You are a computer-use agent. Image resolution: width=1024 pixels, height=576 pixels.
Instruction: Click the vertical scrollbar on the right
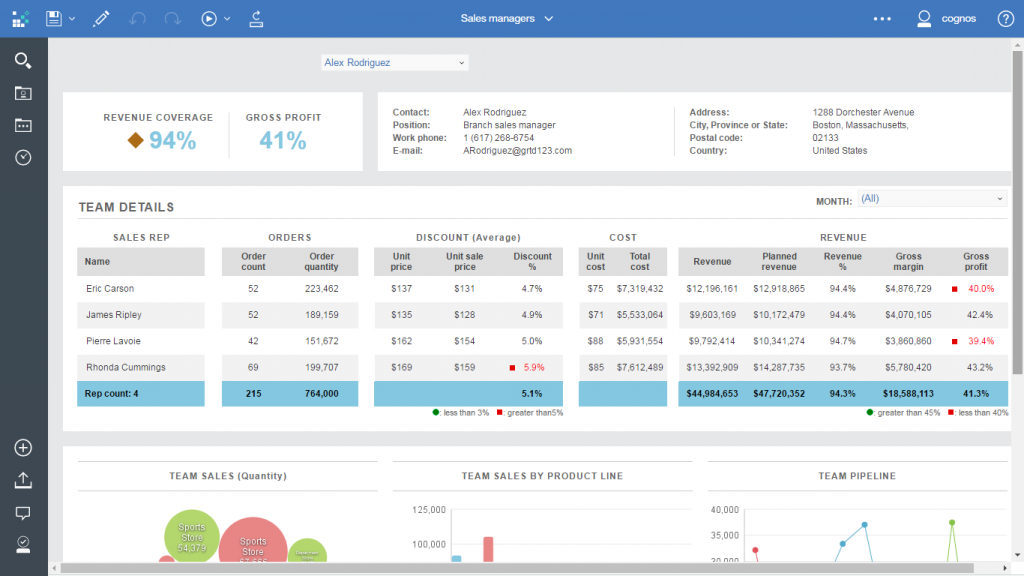(1017, 200)
